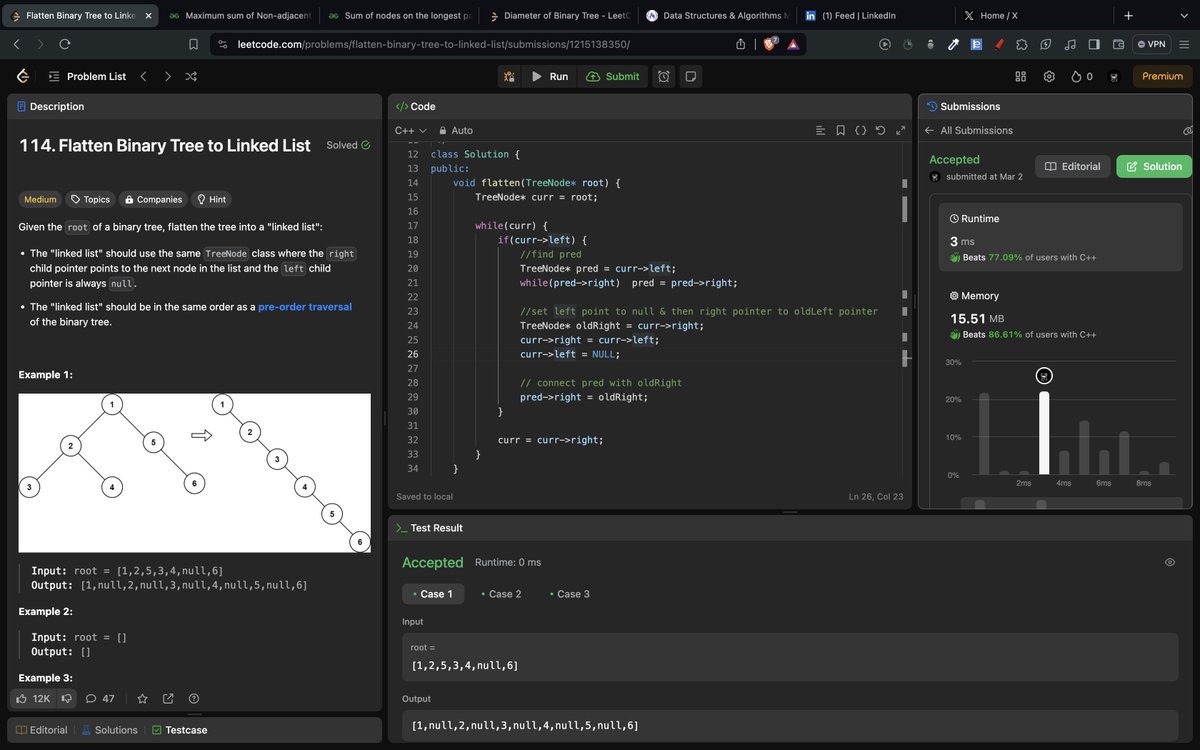Screen dimensions: 1200x750
Task: Open Brave Shields lion icon
Action: pyautogui.click(x=771, y=44)
